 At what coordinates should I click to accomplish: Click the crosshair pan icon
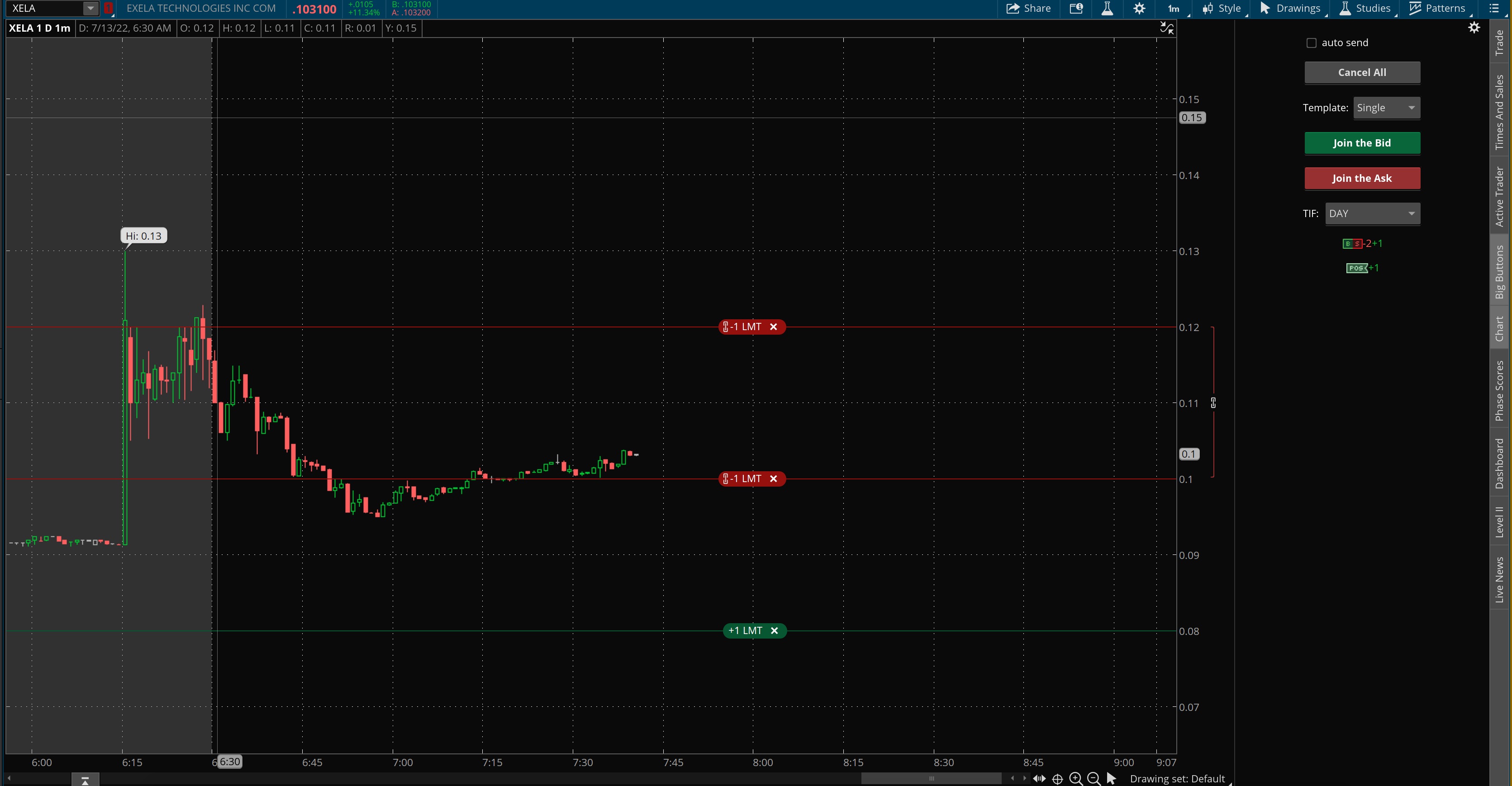tap(1057, 779)
